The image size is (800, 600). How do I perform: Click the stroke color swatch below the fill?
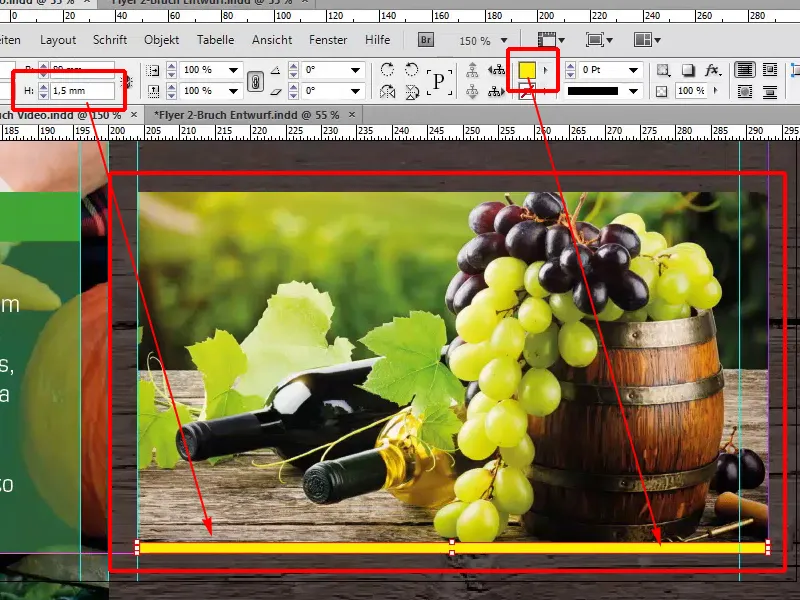[527, 92]
